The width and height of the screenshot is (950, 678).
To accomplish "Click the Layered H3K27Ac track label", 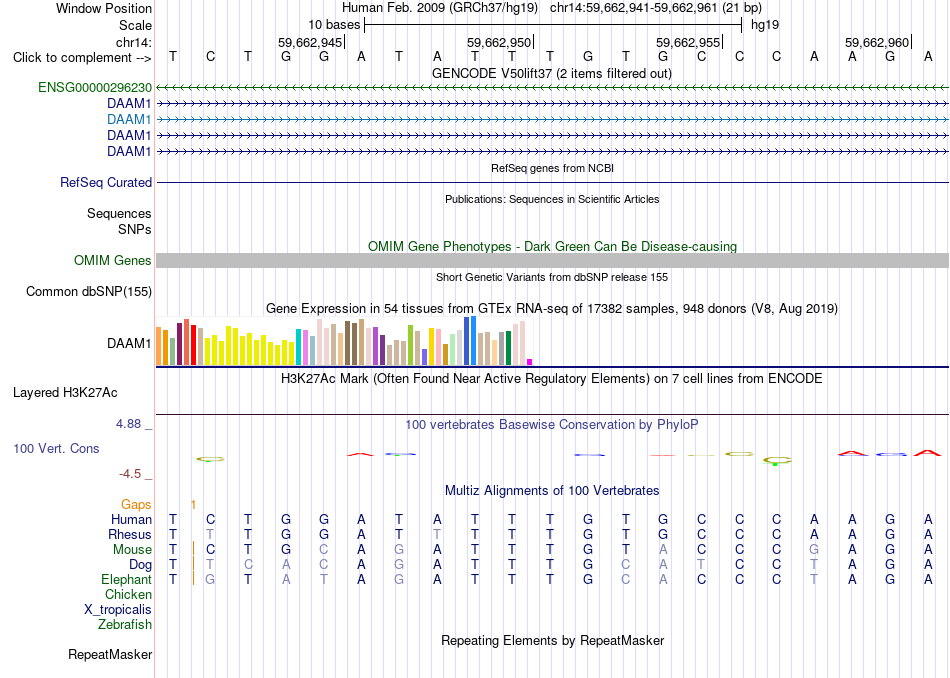I will [x=65, y=393].
